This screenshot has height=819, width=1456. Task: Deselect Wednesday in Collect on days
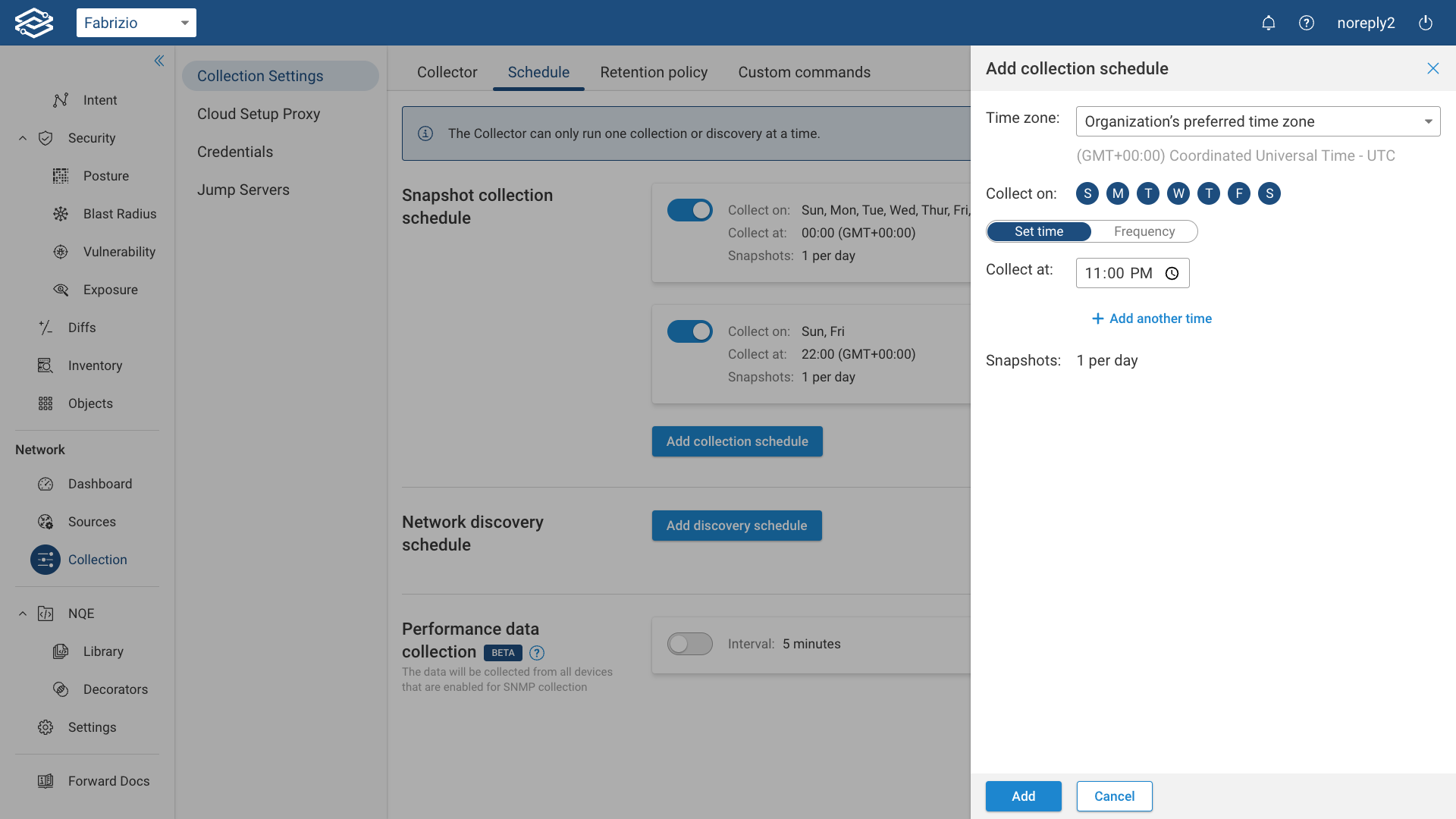coord(1178,193)
